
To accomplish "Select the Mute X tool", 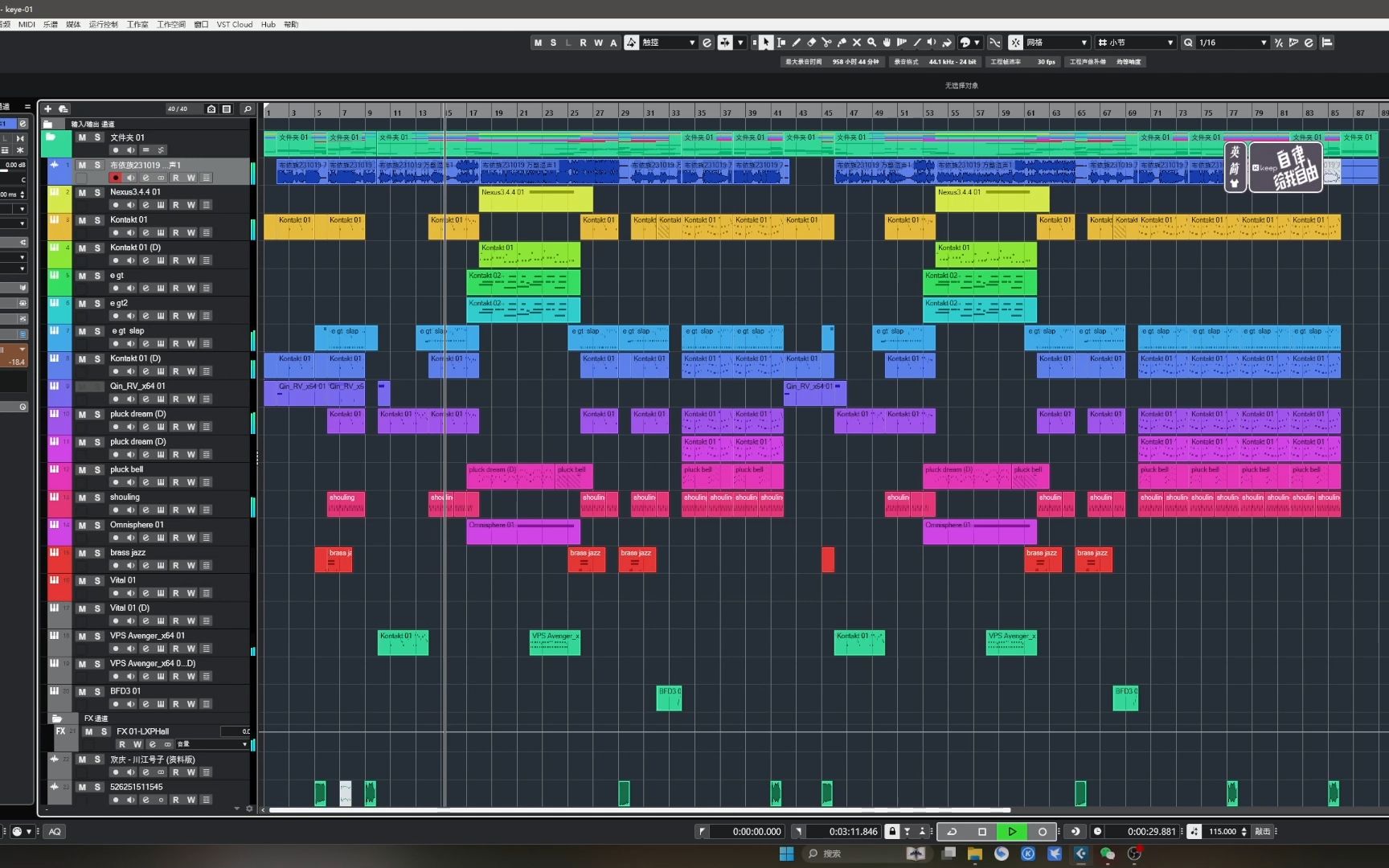I will coord(857,43).
